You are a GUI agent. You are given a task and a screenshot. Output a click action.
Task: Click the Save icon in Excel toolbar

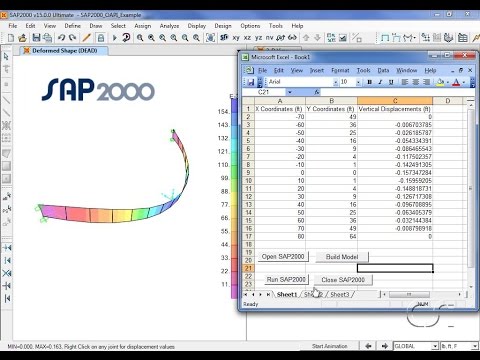tap(250, 82)
